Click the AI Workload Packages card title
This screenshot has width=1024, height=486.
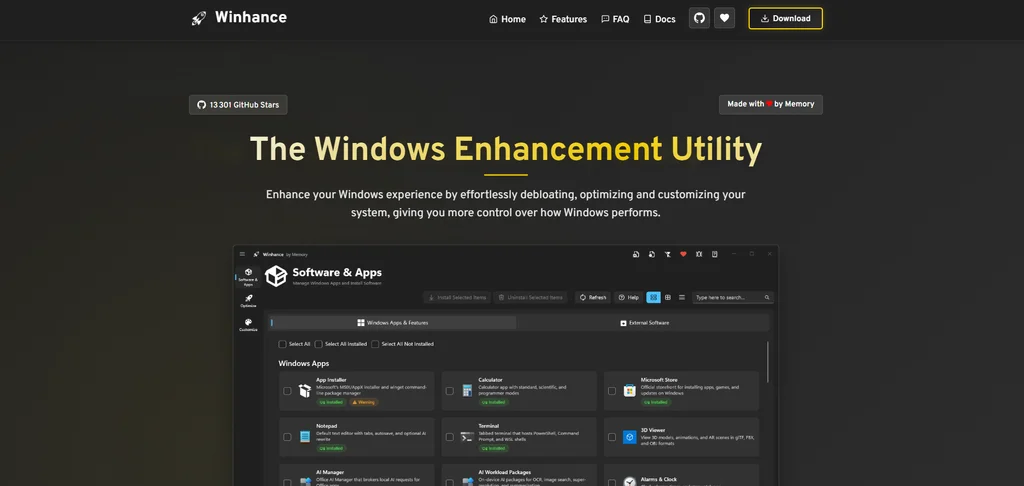505,472
